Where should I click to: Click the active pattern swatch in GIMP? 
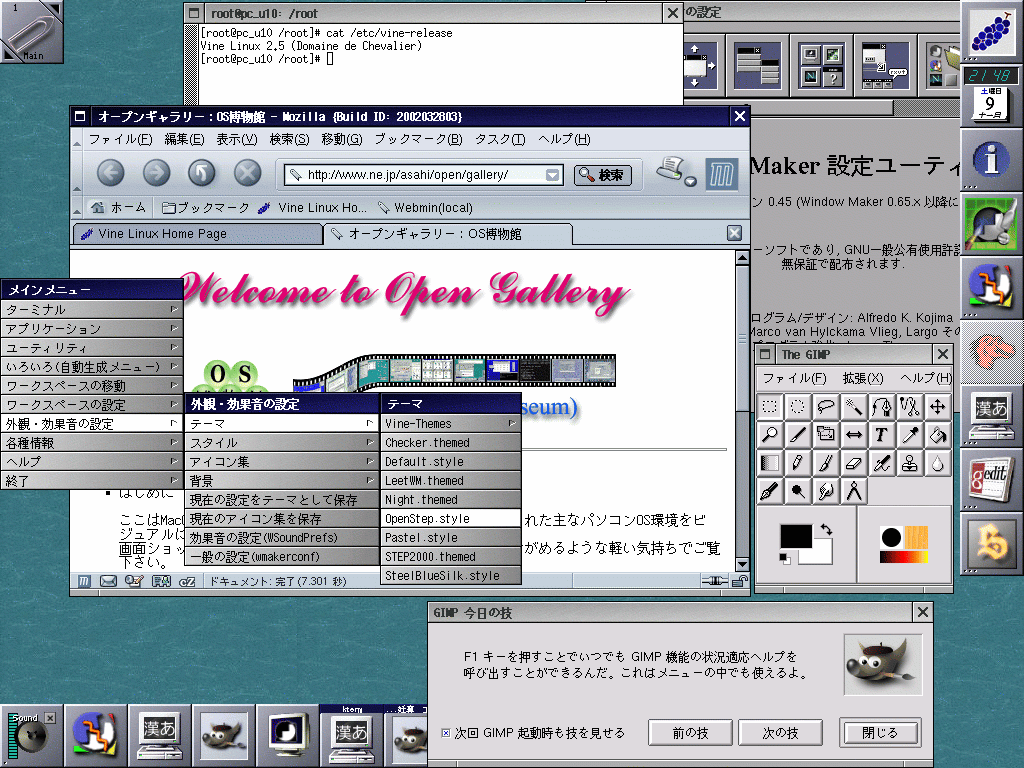click(917, 537)
